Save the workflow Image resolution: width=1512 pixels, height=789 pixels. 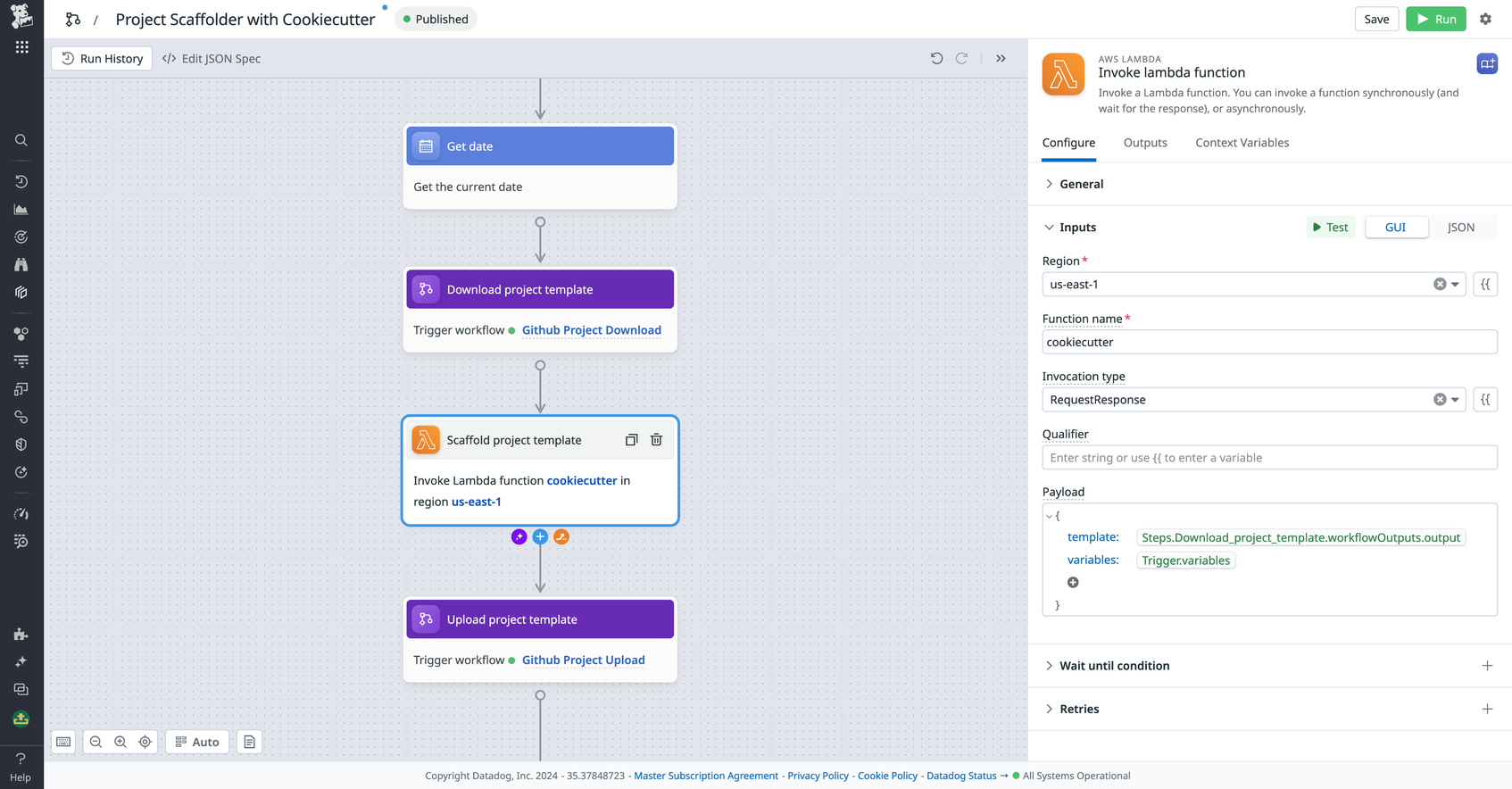(x=1376, y=19)
